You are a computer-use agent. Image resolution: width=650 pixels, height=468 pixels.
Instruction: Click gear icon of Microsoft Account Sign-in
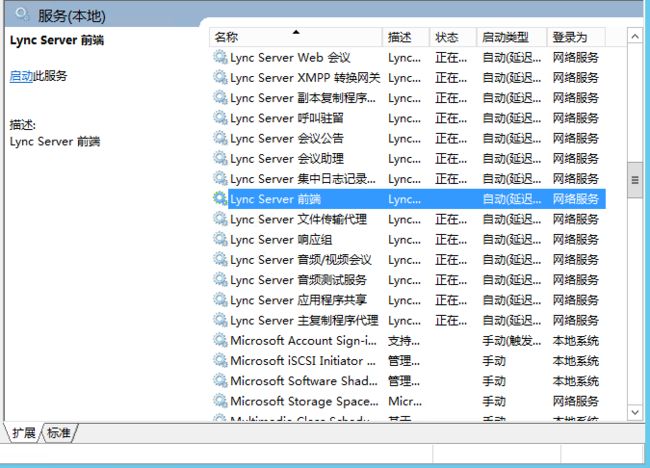tap(220, 340)
